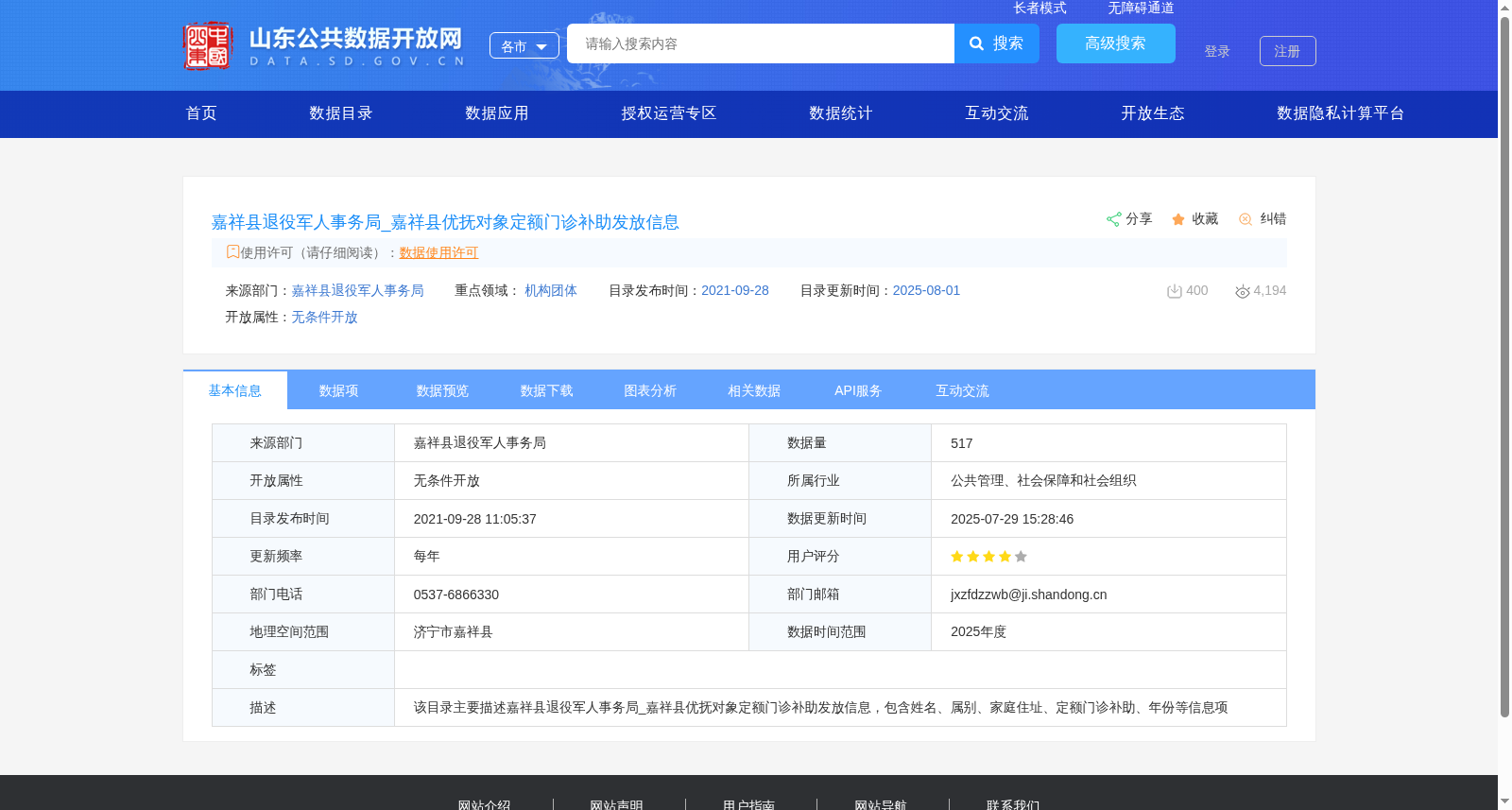Click the dataset title link
This screenshot has height=810, width=1512.
(x=445, y=222)
